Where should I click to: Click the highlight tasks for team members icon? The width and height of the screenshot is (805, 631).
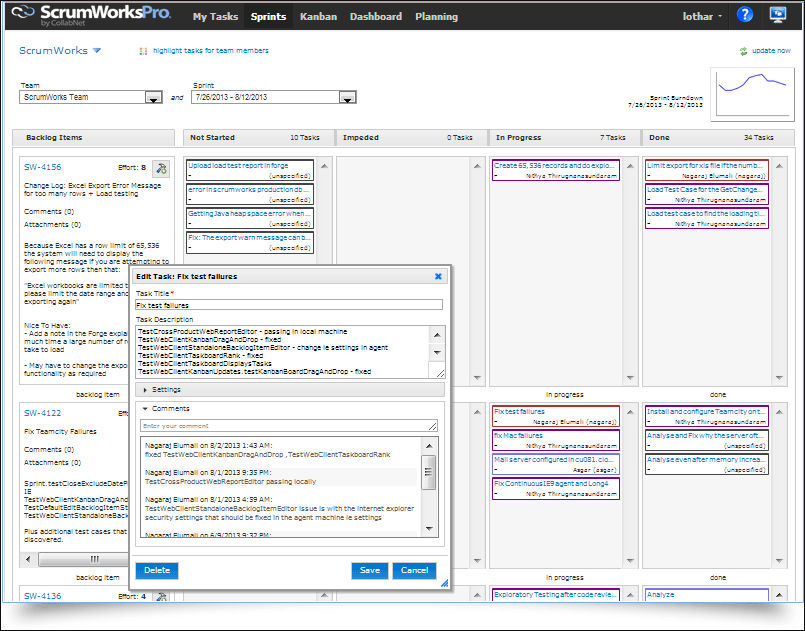click(143, 51)
